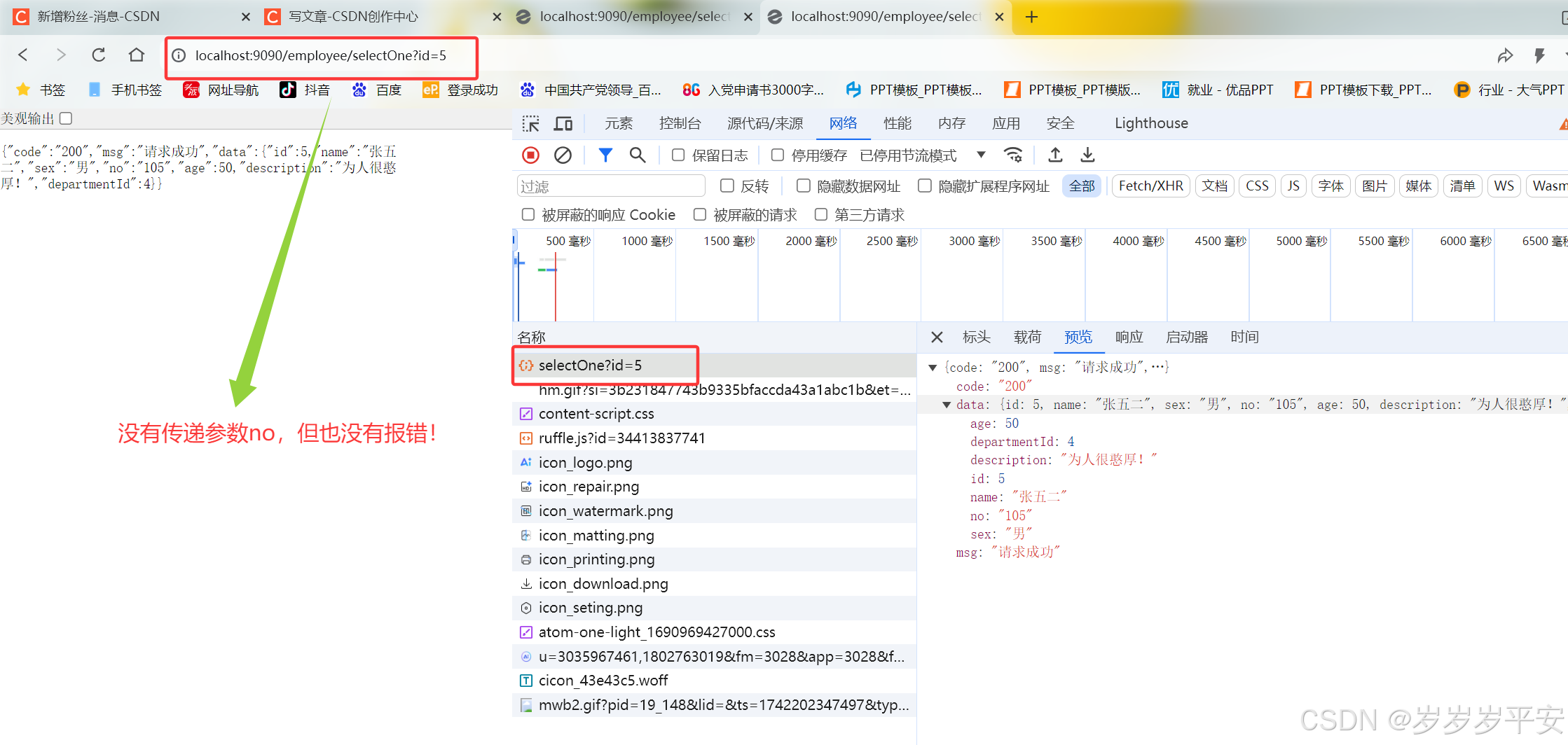The image size is (1568, 745).
Task: Open network request search
Action: 638,155
